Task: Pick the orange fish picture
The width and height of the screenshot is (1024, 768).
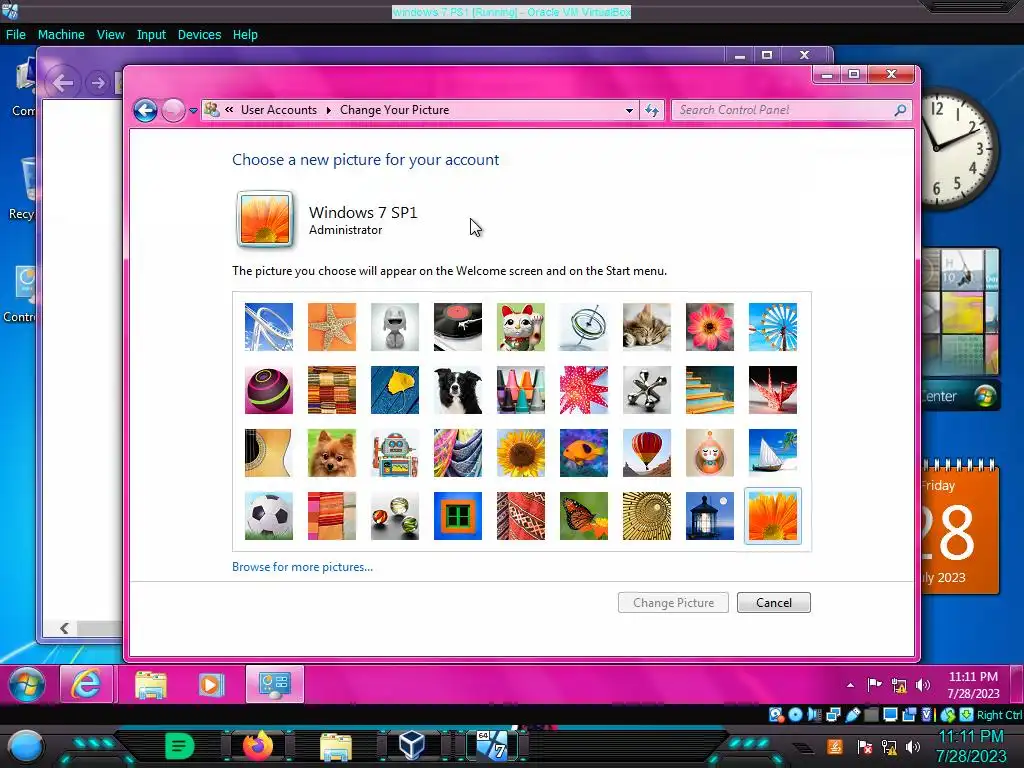Action: [x=584, y=453]
